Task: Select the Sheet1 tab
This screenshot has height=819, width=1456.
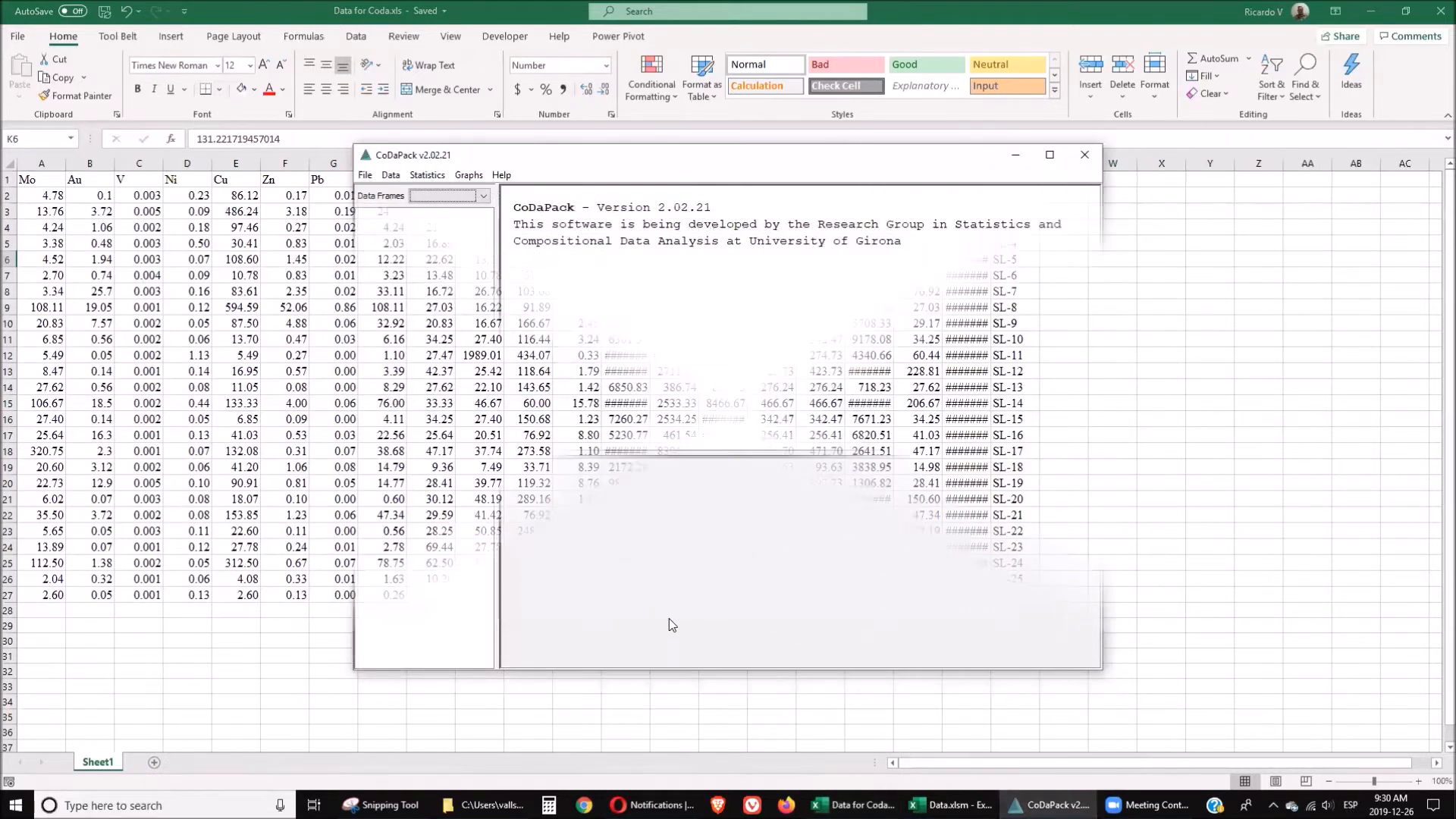Action: click(x=98, y=762)
